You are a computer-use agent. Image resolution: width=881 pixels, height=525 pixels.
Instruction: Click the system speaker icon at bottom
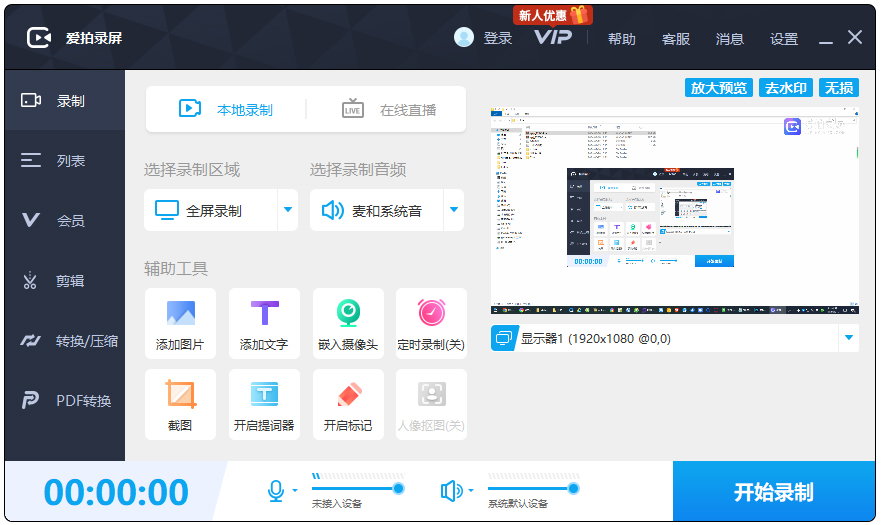[451, 491]
